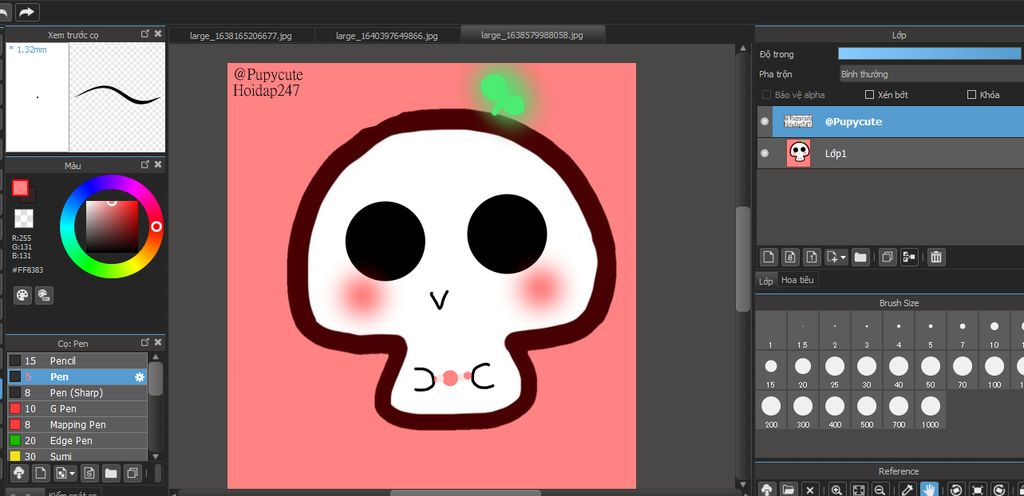Choose brush size 5

931,332
